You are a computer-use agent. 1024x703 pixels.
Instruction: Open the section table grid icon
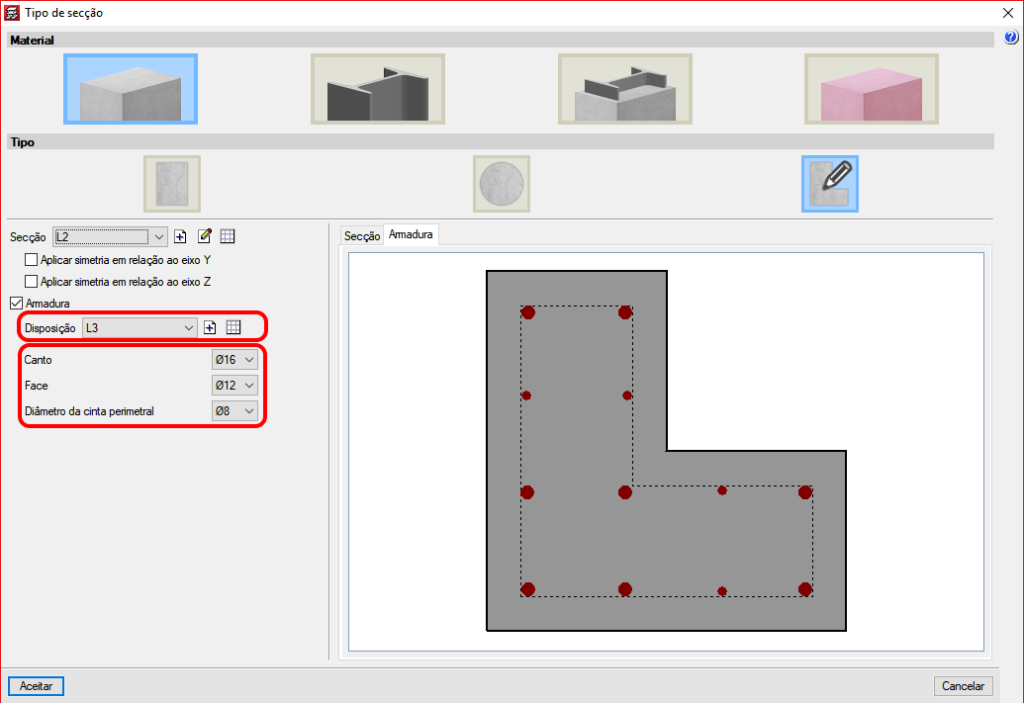point(228,237)
